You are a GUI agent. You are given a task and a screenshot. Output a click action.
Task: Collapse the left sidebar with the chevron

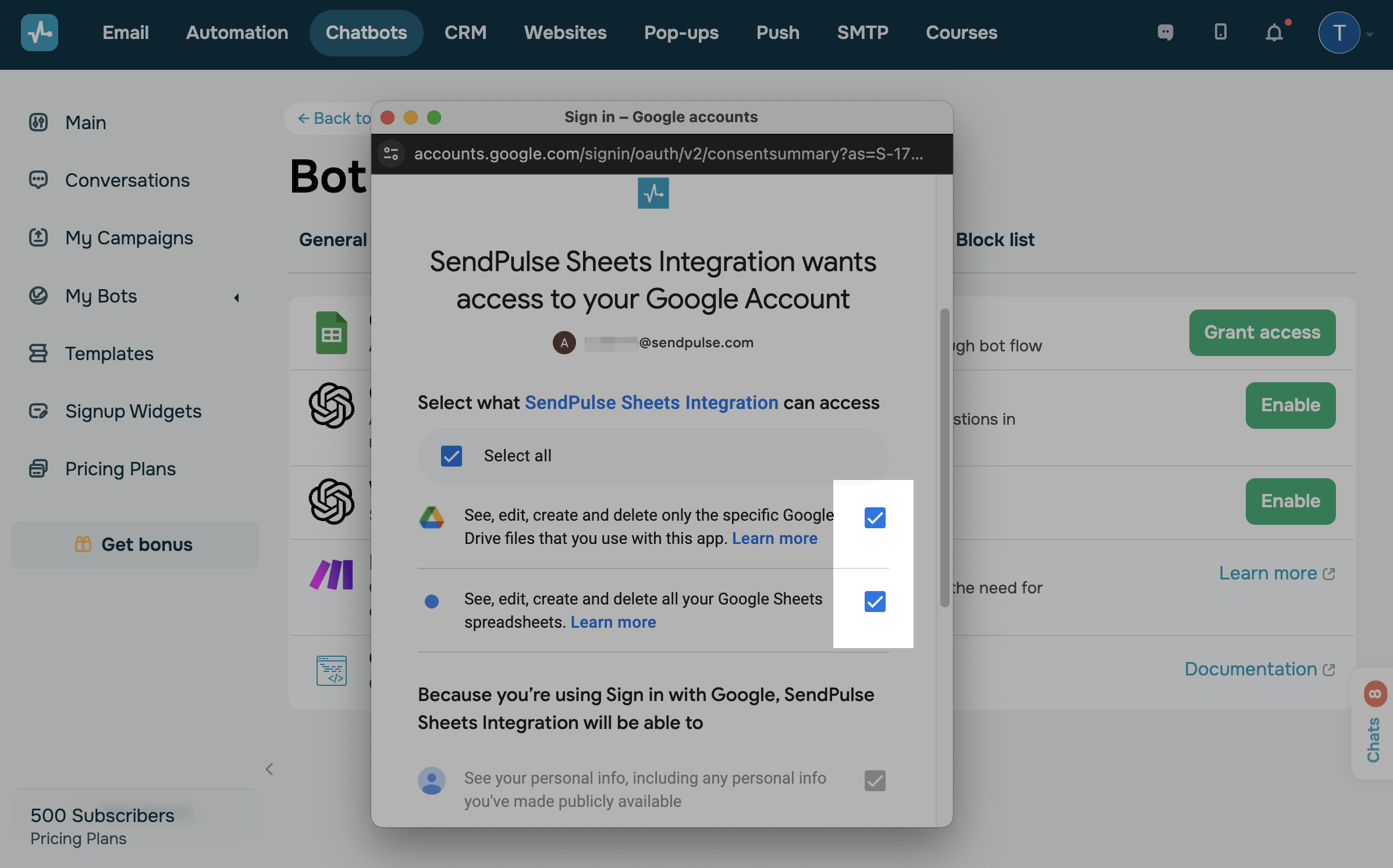click(x=269, y=769)
